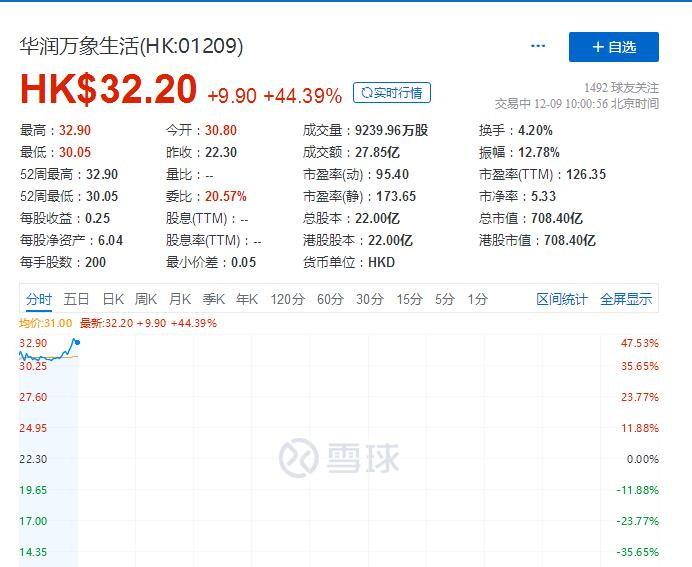The width and height of the screenshot is (692, 567).
Task: Click the 总股本 value 22.00亿
Action: pyautogui.click(x=377, y=218)
